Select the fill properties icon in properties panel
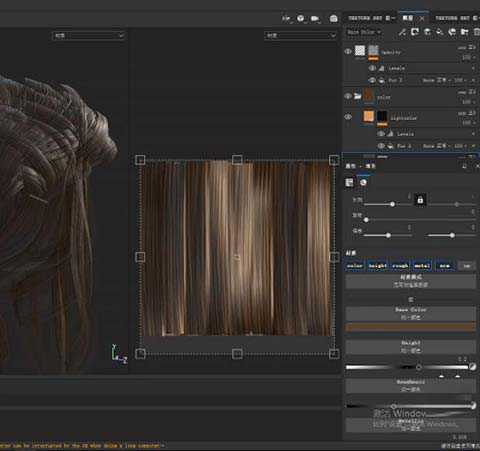This screenshot has height=451, width=480. (349, 182)
